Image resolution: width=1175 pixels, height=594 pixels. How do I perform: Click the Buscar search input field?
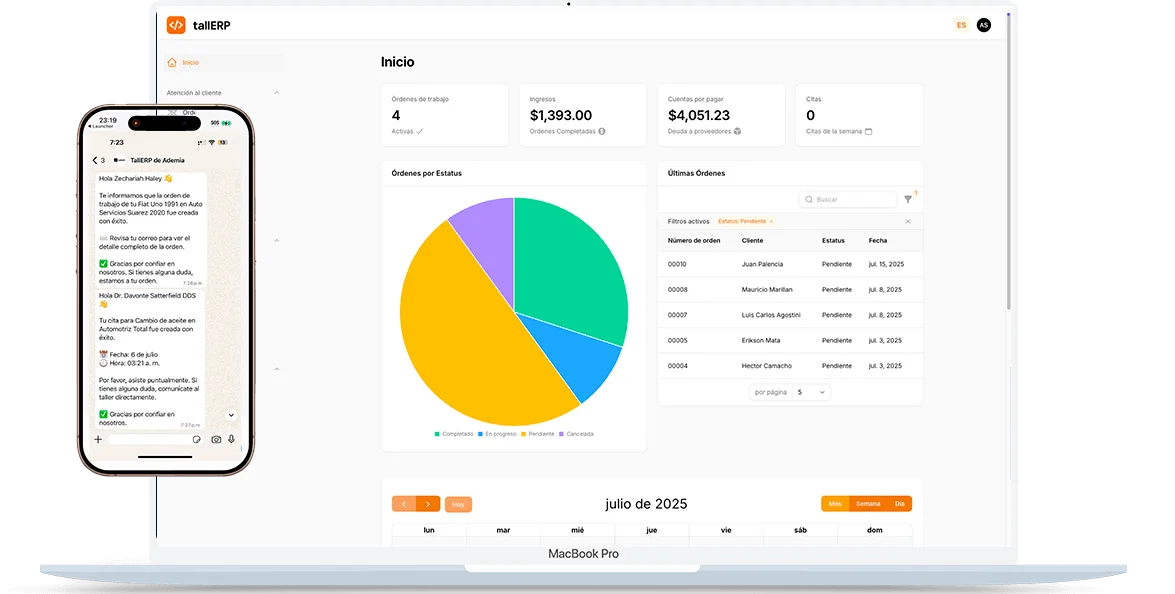coord(848,199)
